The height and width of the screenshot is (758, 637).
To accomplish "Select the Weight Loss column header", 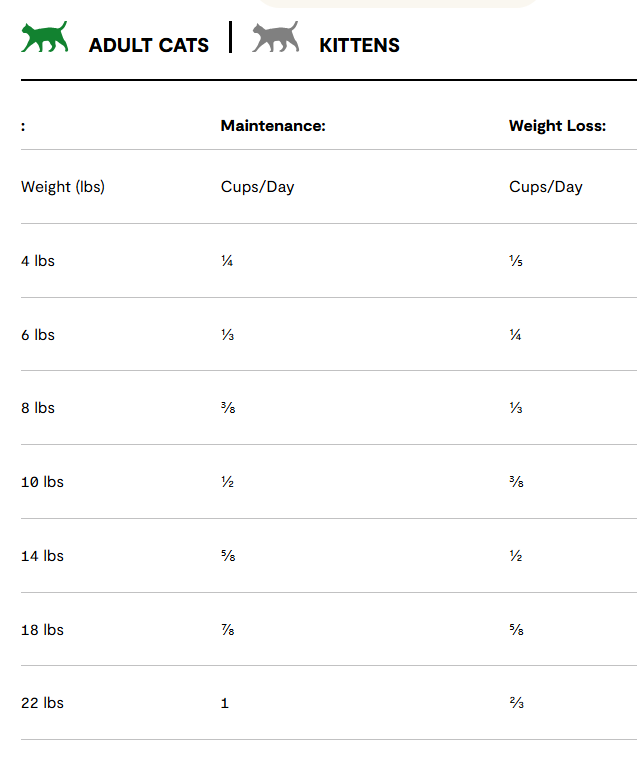I will coord(557,126).
